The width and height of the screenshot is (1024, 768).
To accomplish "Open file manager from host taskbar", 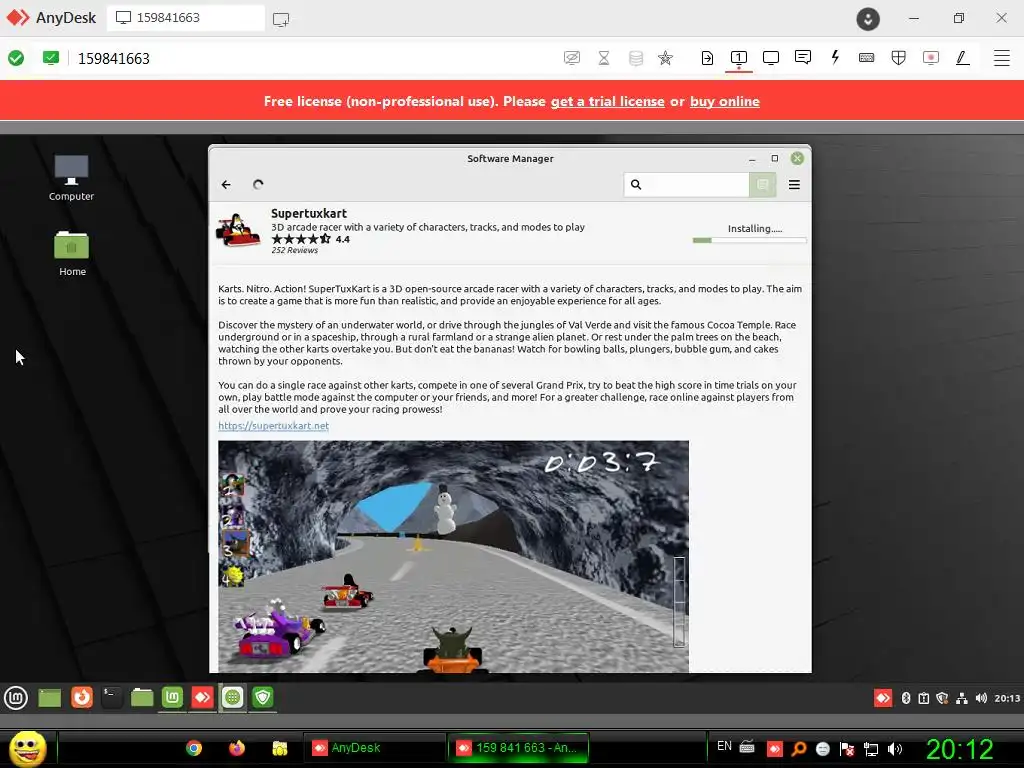I will coord(280,748).
